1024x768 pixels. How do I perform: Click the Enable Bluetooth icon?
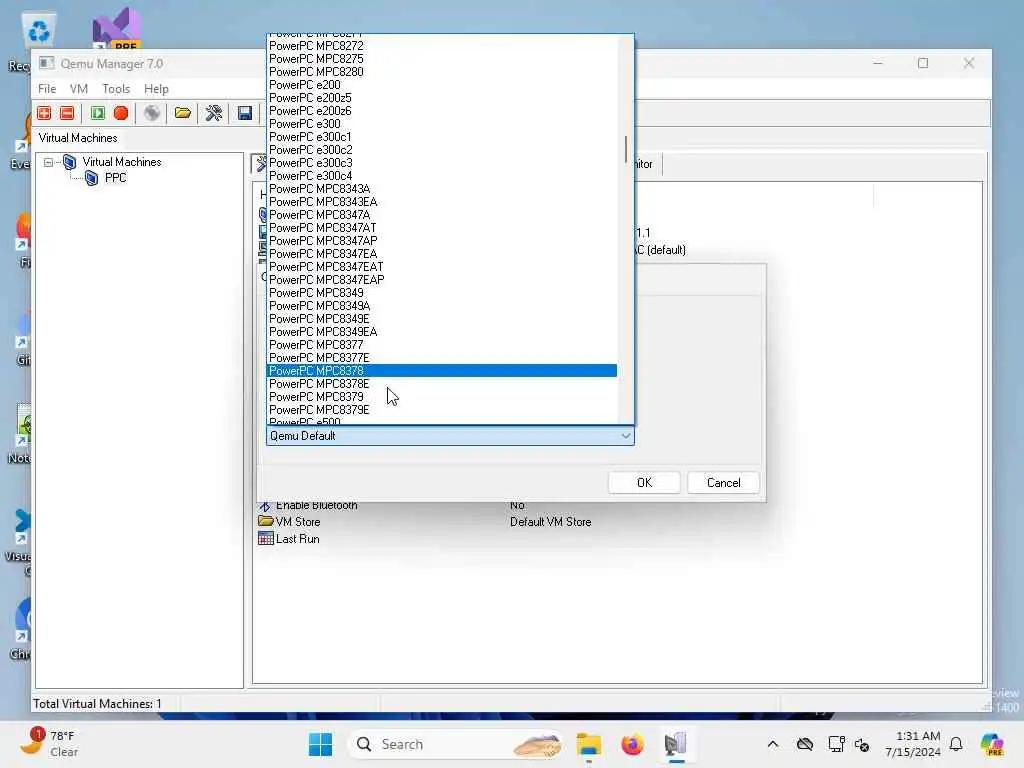pos(264,505)
